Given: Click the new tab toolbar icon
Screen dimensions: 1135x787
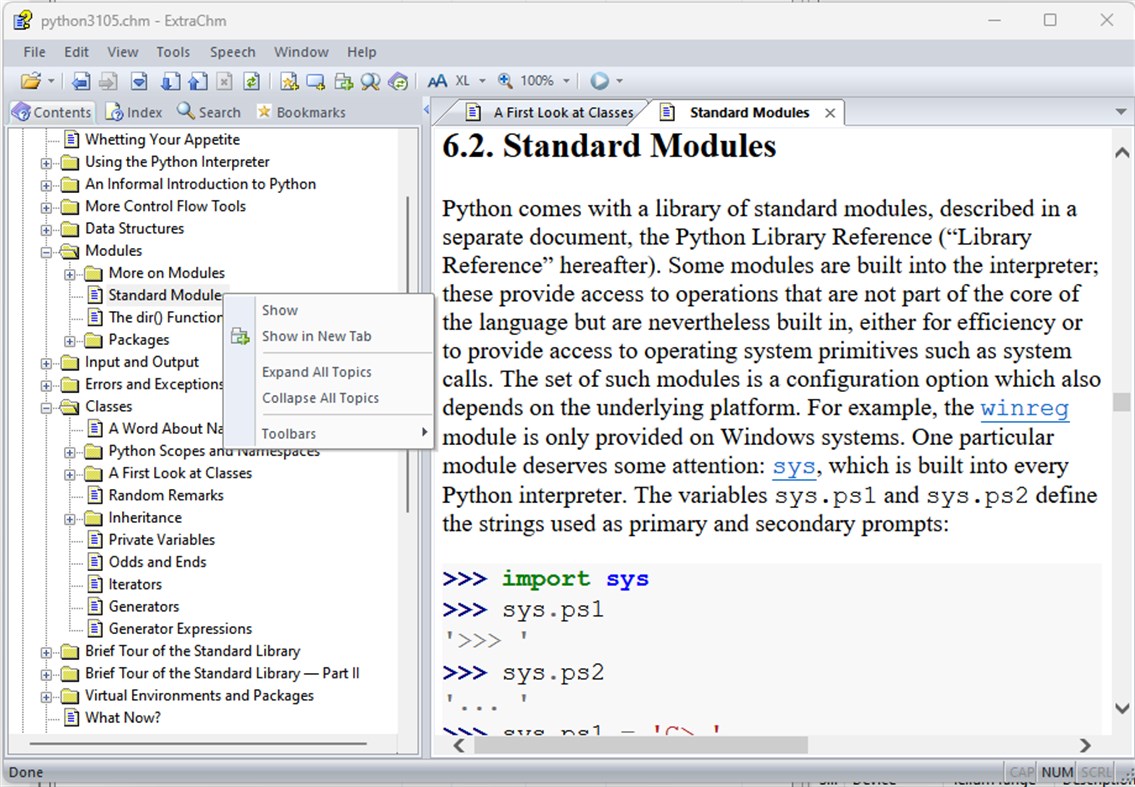Looking at the screenshot, I should point(343,81).
